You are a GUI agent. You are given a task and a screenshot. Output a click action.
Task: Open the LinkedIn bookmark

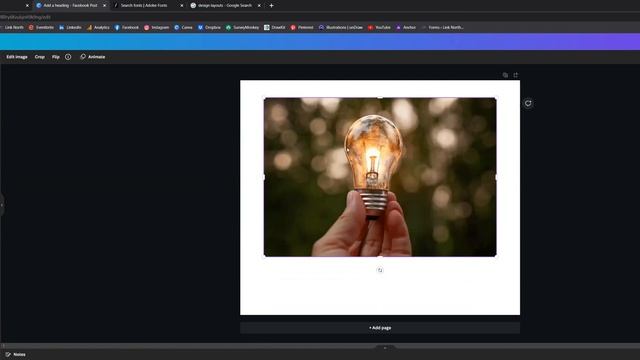[70, 27]
